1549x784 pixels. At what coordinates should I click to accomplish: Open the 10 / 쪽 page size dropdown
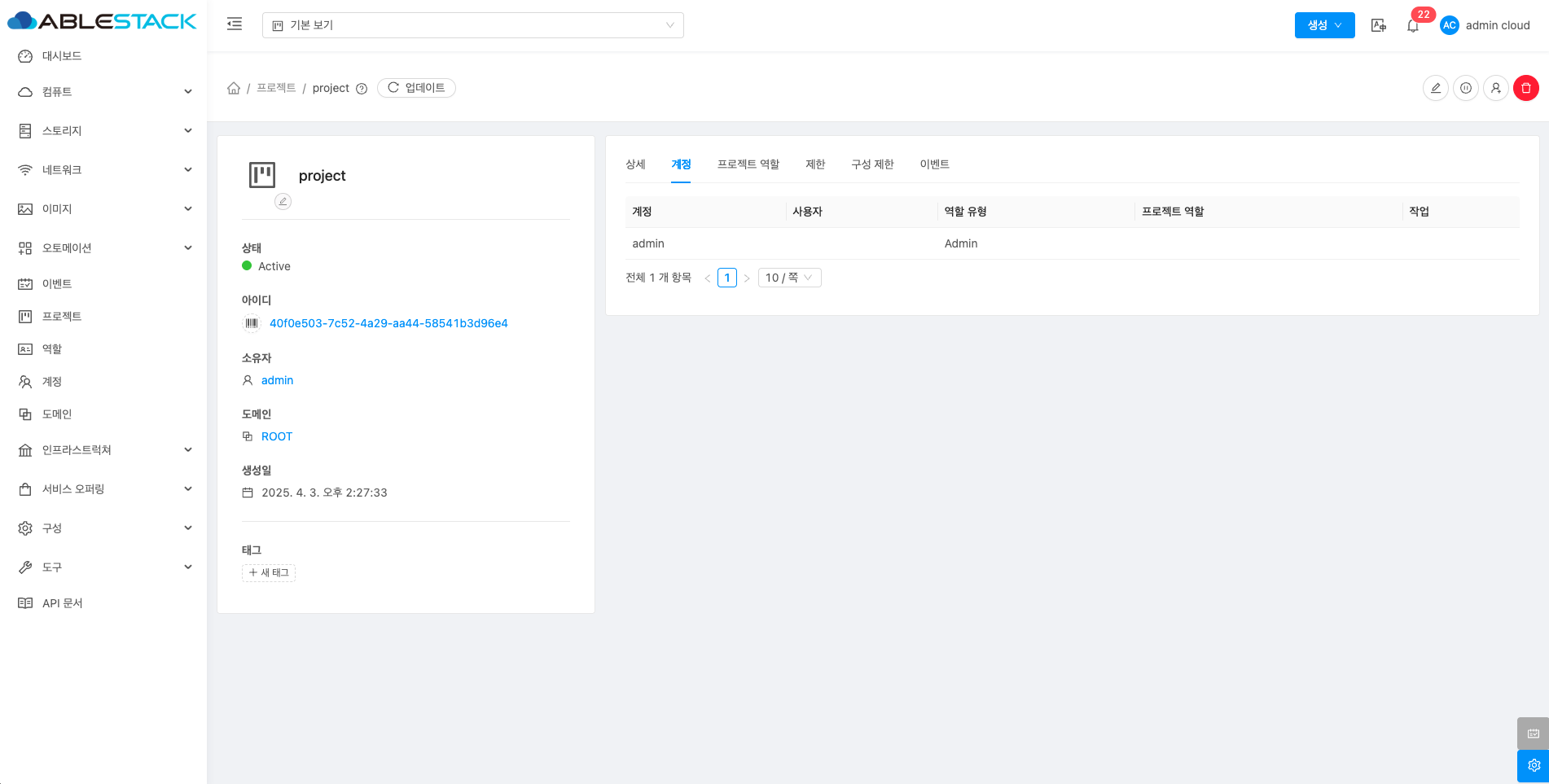pyautogui.click(x=788, y=278)
